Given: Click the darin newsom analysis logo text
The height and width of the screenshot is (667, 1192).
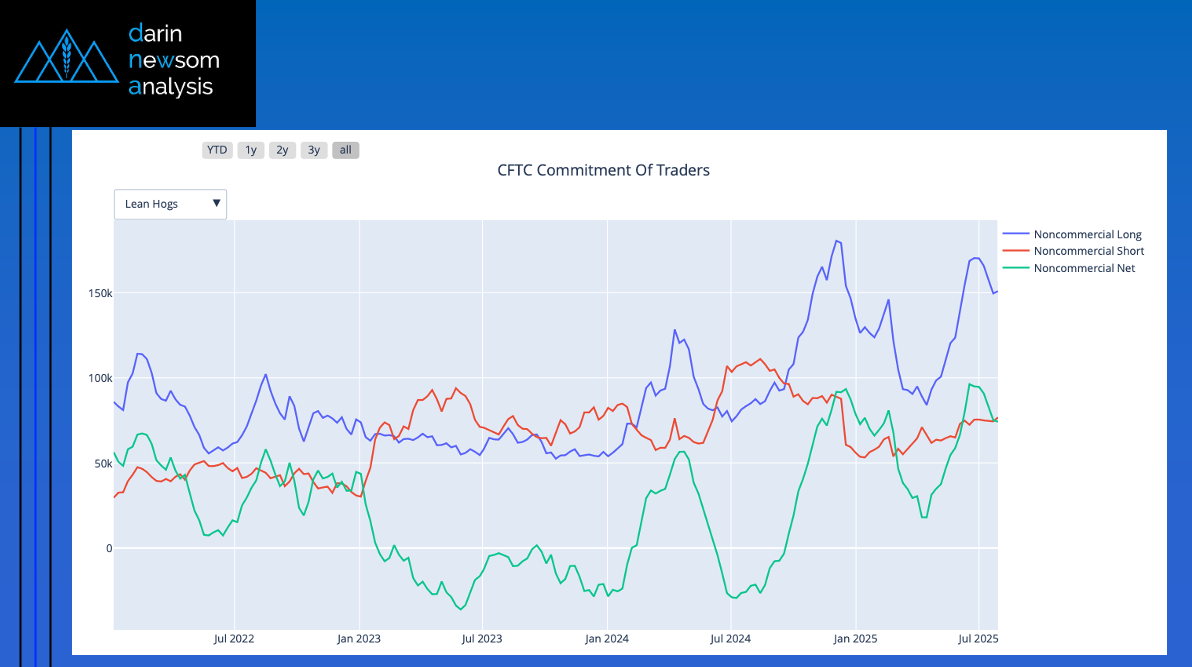Looking at the screenshot, I should point(173,60).
